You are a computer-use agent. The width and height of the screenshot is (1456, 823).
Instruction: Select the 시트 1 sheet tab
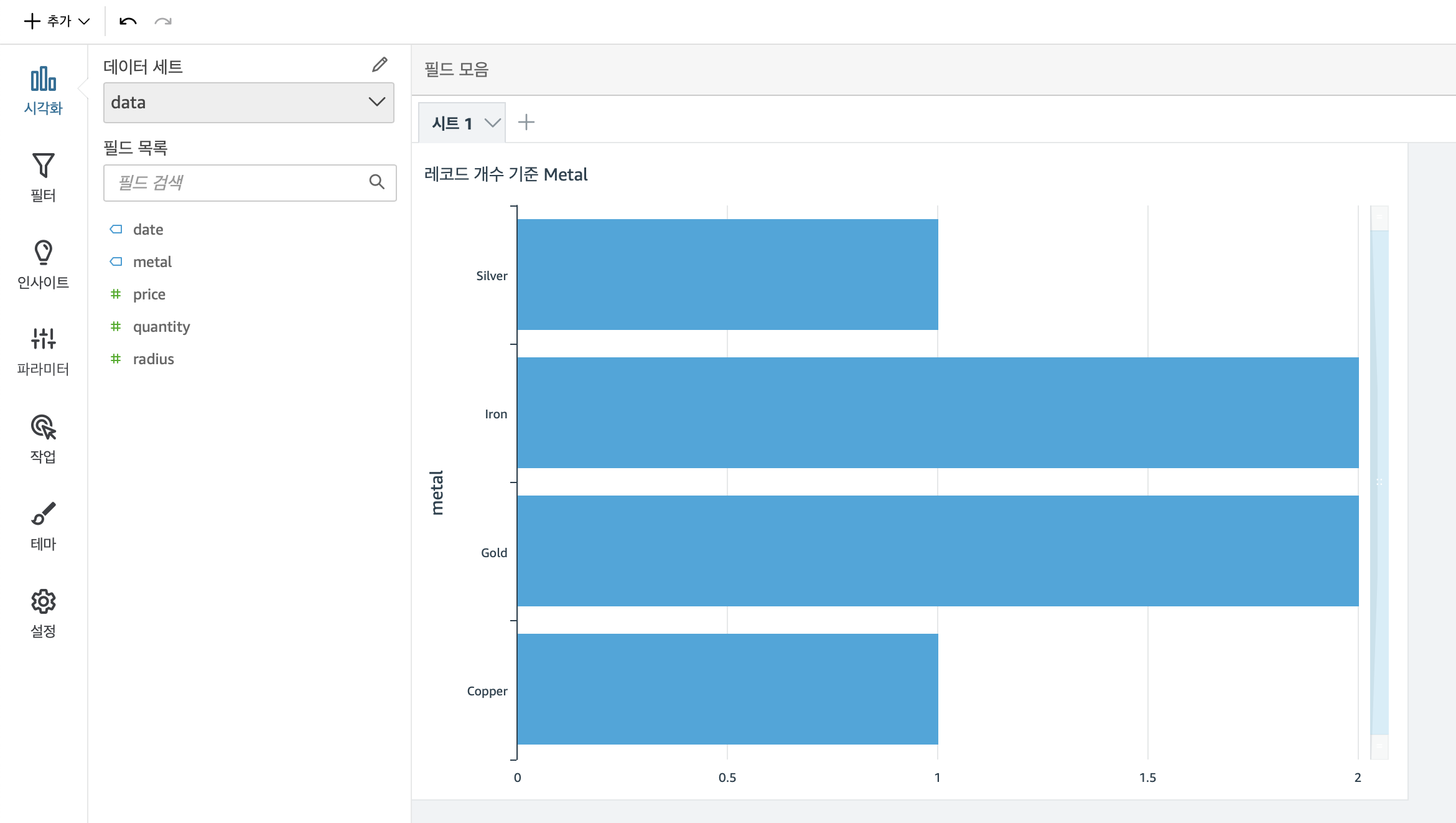[452, 123]
